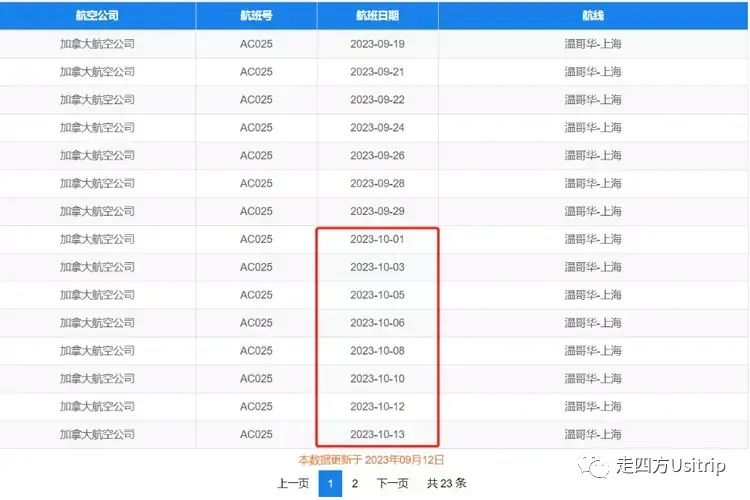The image size is (750, 500).
Task: Click 加拿大航空公司 in the 2023-09-26 row
Action: (x=97, y=156)
